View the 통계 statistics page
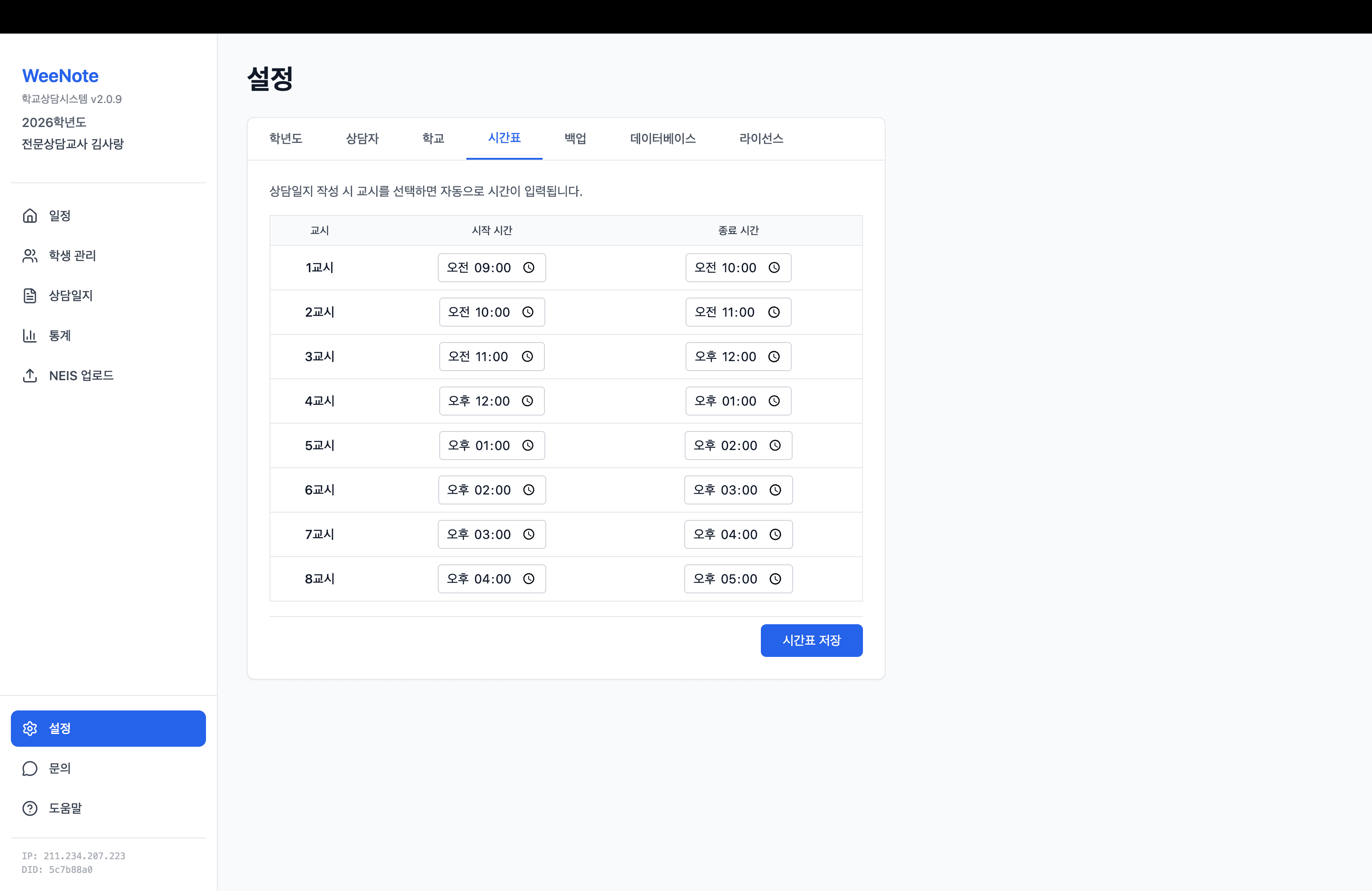 coord(30,335)
